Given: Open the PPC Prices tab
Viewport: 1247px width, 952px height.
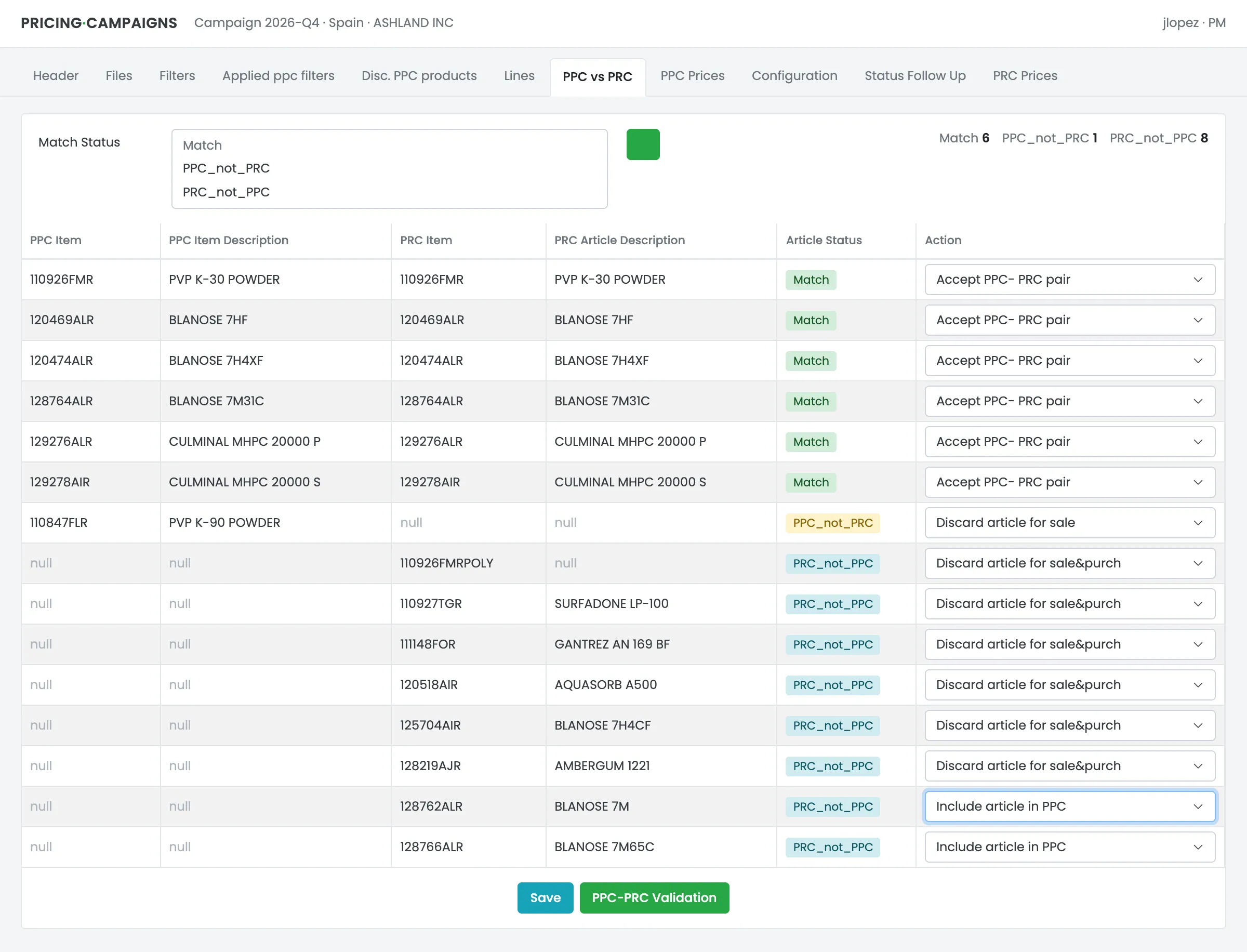Looking at the screenshot, I should pyautogui.click(x=692, y=76).
